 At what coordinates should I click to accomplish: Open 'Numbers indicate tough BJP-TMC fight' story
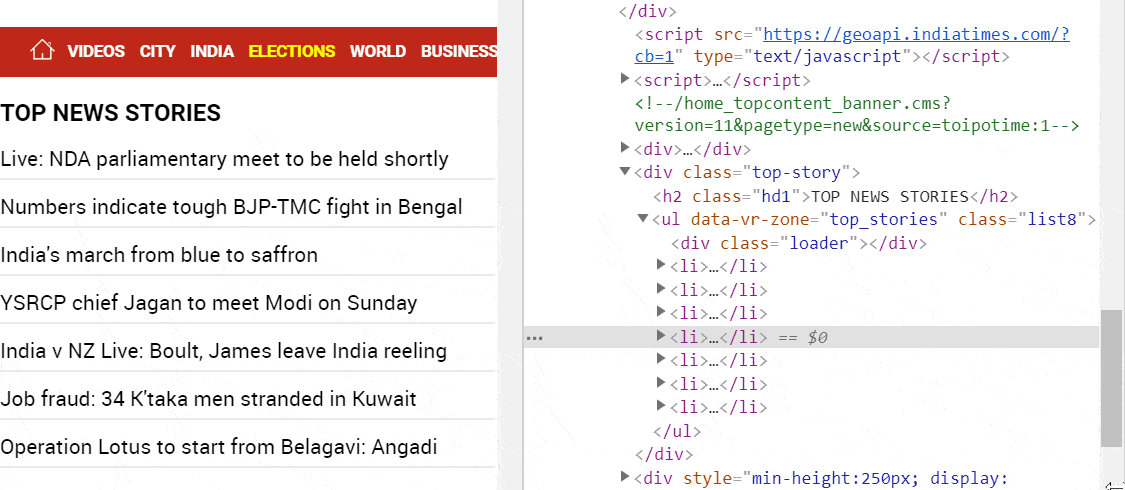point(232,207)
